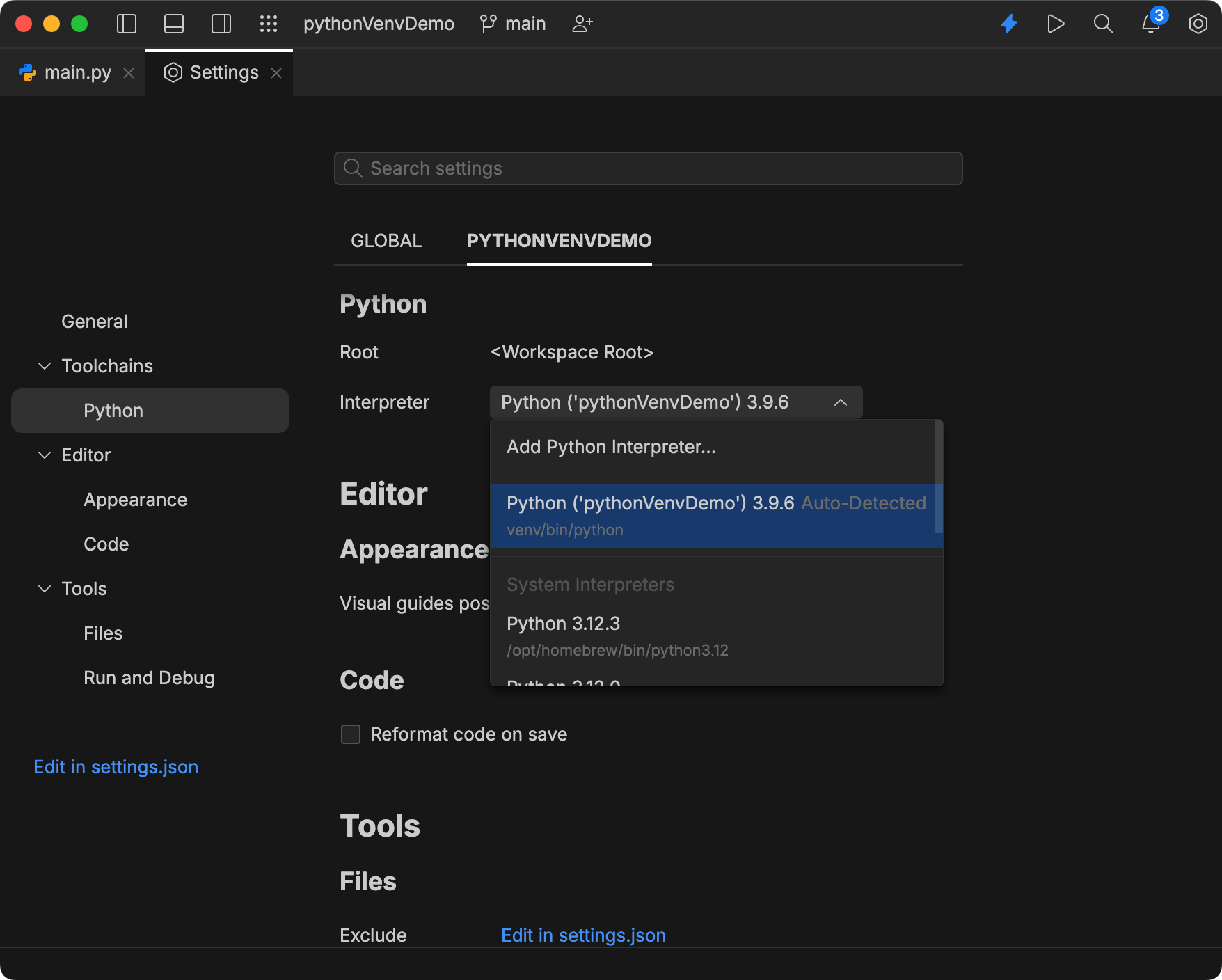1222x980 pixels.
Task: Enable Reformat code on save checkbox
Action: tap(351, 734)
